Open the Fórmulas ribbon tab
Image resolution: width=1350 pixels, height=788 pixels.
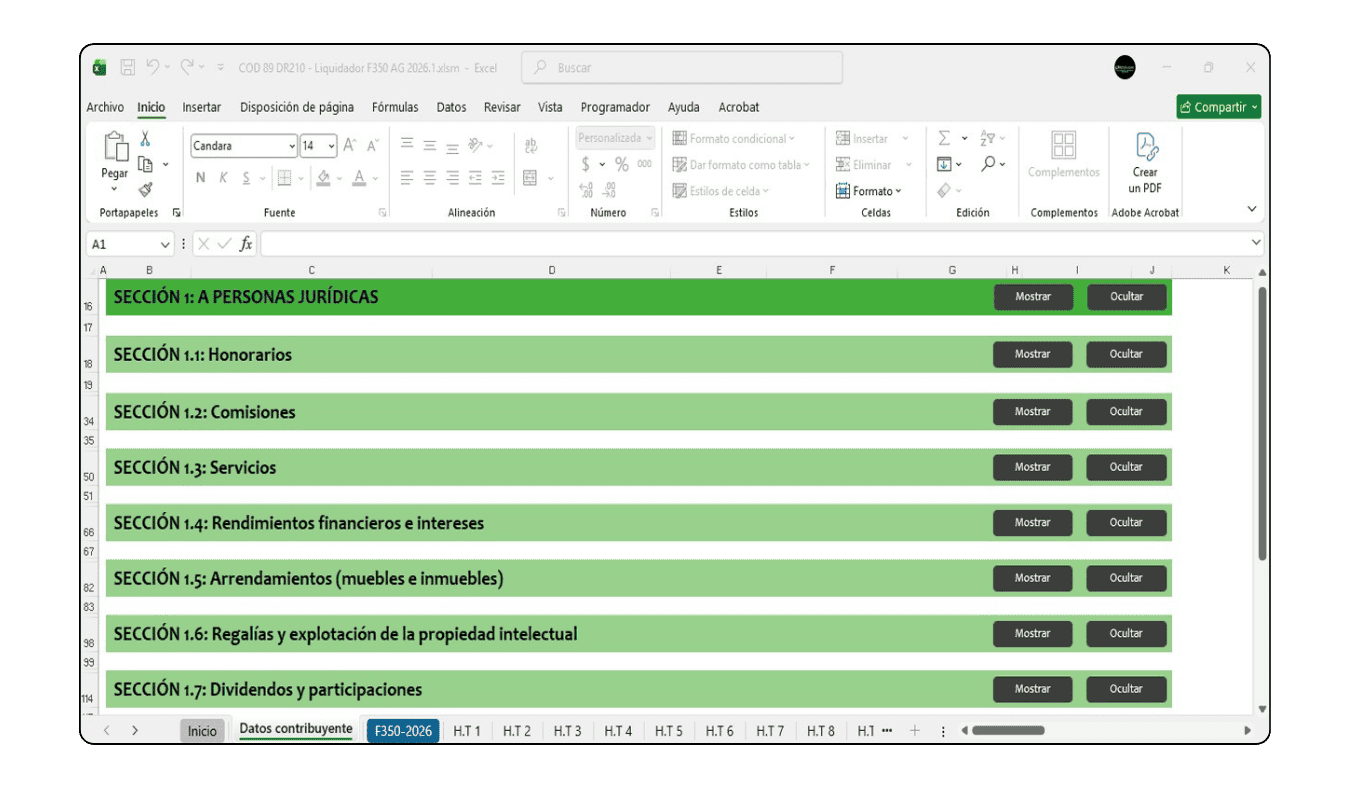coord(394,107)
